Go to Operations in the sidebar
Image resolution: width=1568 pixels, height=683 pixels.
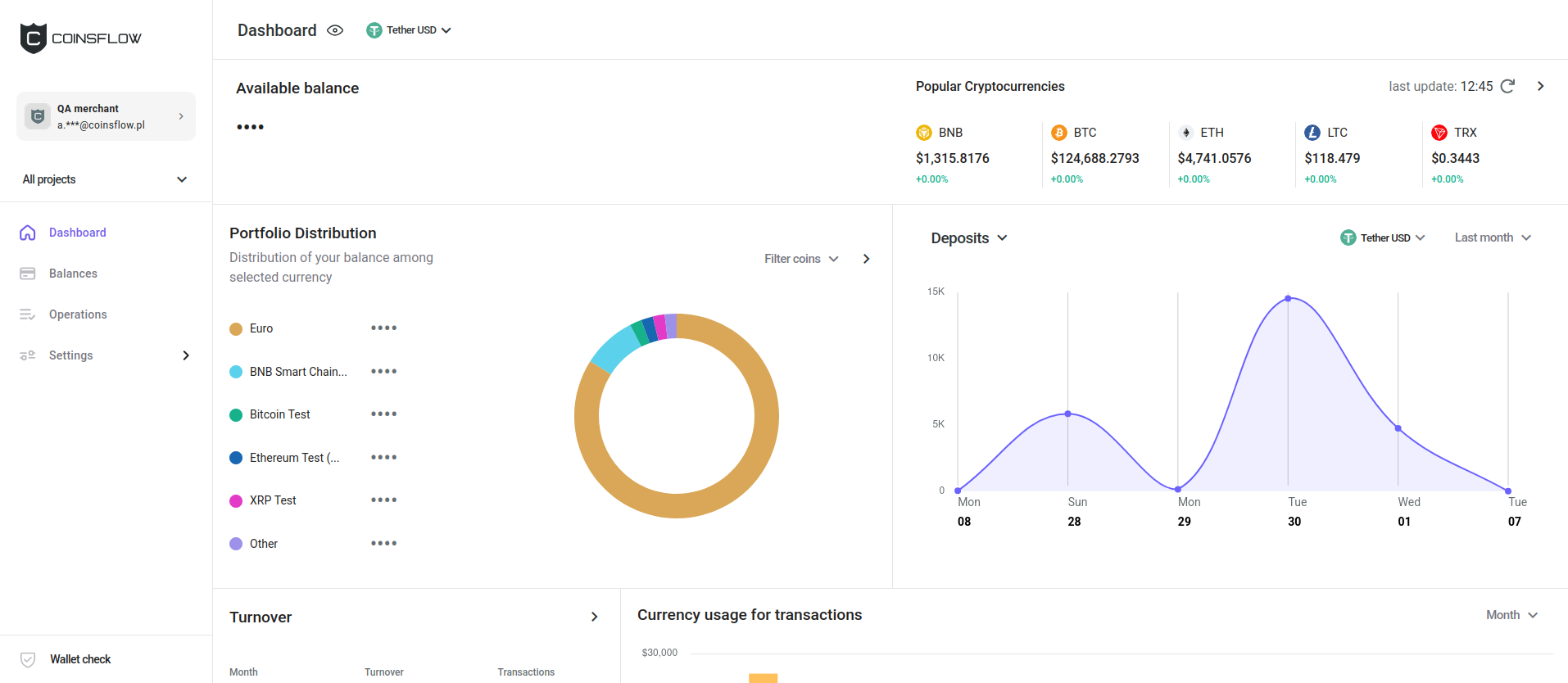tap(78, 314)
